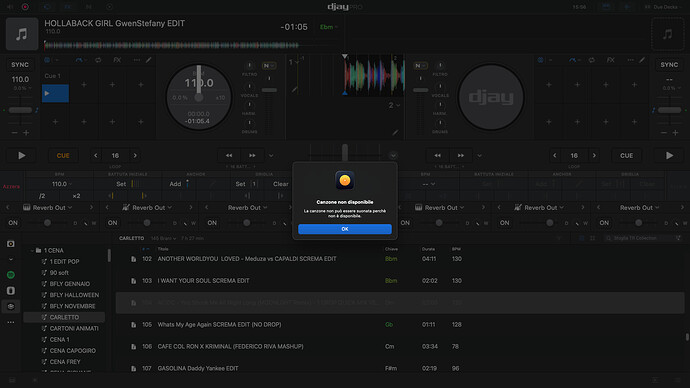Click the right deck tempo minus button

(x=664, y=132)
